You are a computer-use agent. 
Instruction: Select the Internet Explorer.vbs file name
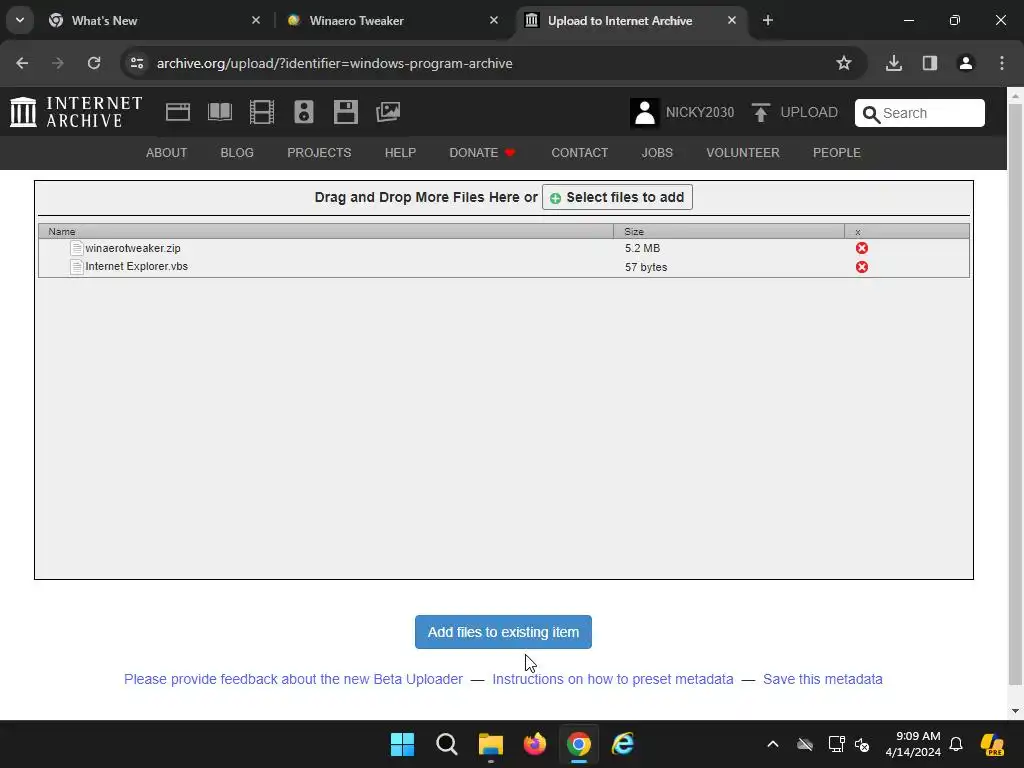coord(136,266)
